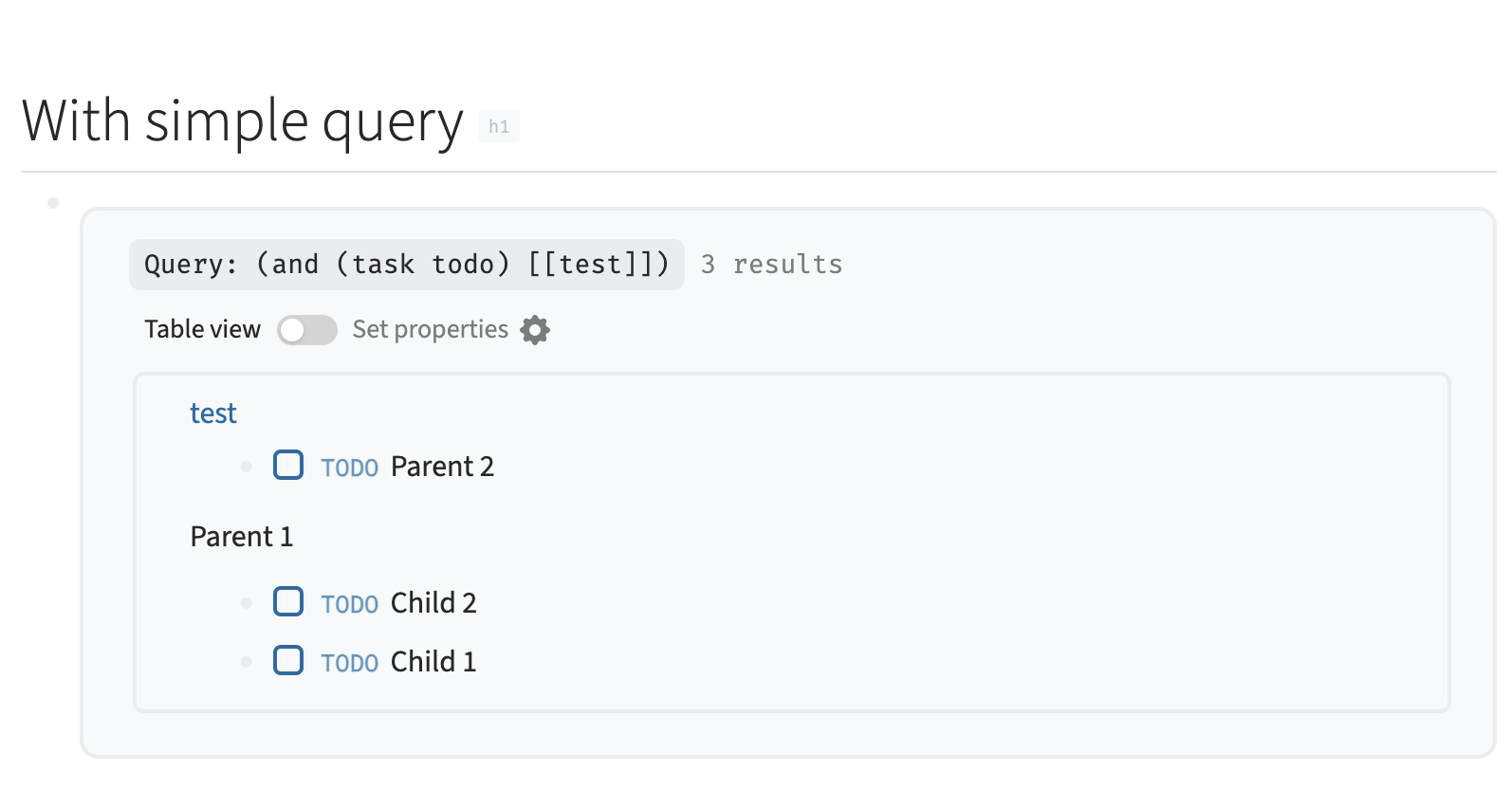The width and height of the screenshot is (1512, 808).
Task: Open the Parent 1 breadcrumb
Action: pos(242,536)
